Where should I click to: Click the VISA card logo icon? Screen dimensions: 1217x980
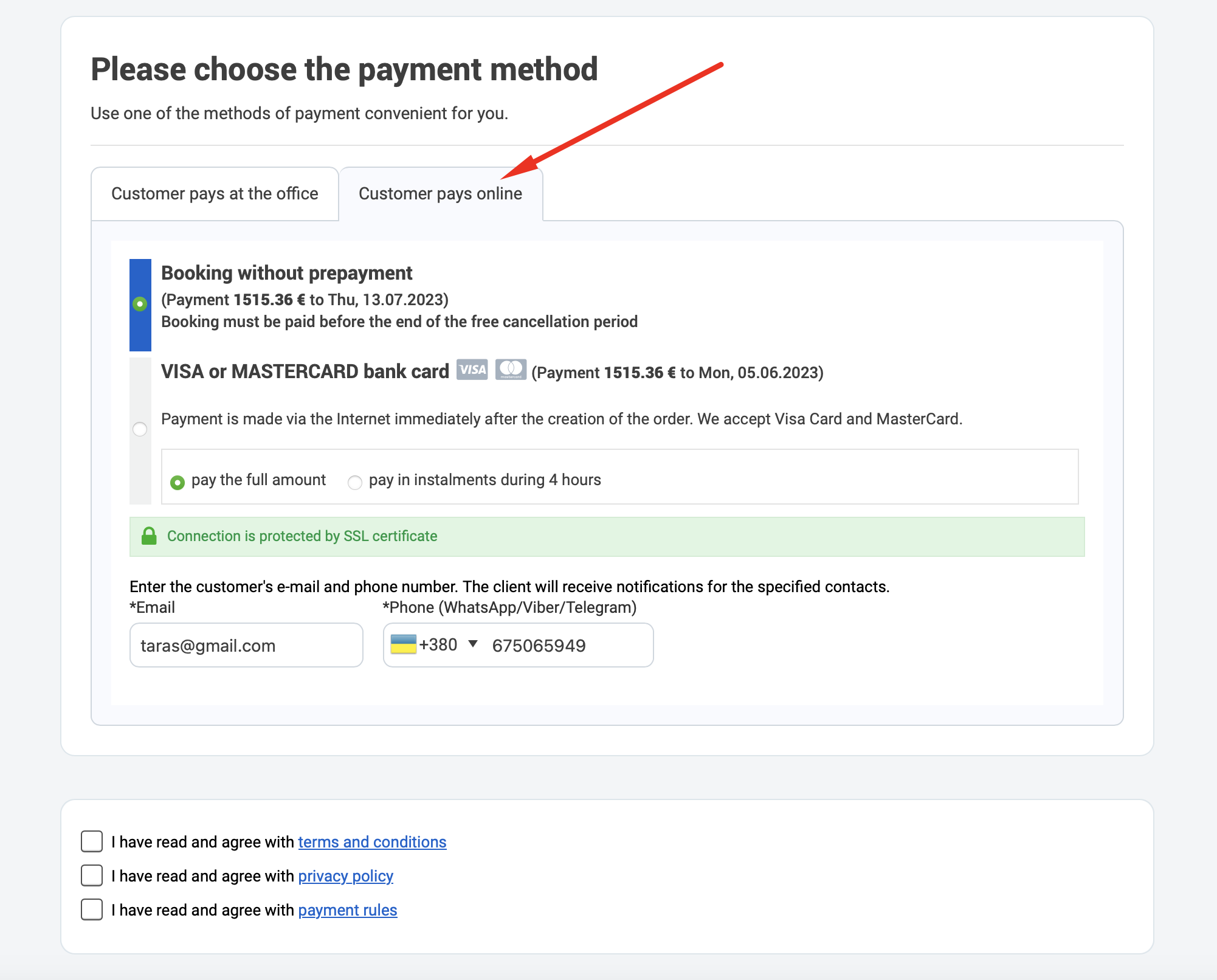472,370
